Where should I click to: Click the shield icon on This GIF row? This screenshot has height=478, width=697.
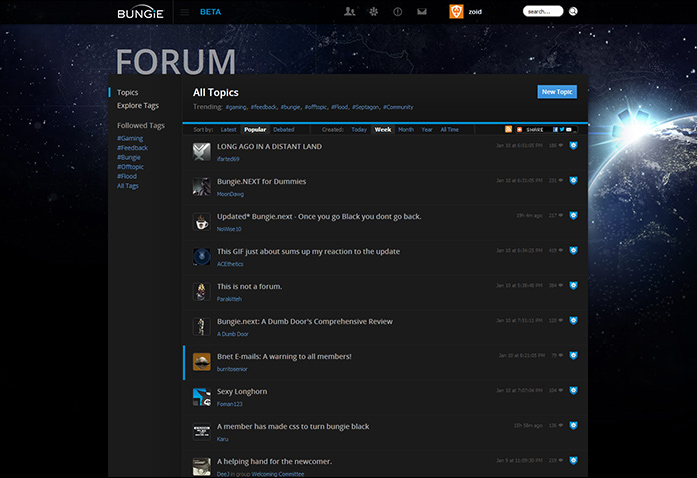pyautogui.click(x=573, y=250)
